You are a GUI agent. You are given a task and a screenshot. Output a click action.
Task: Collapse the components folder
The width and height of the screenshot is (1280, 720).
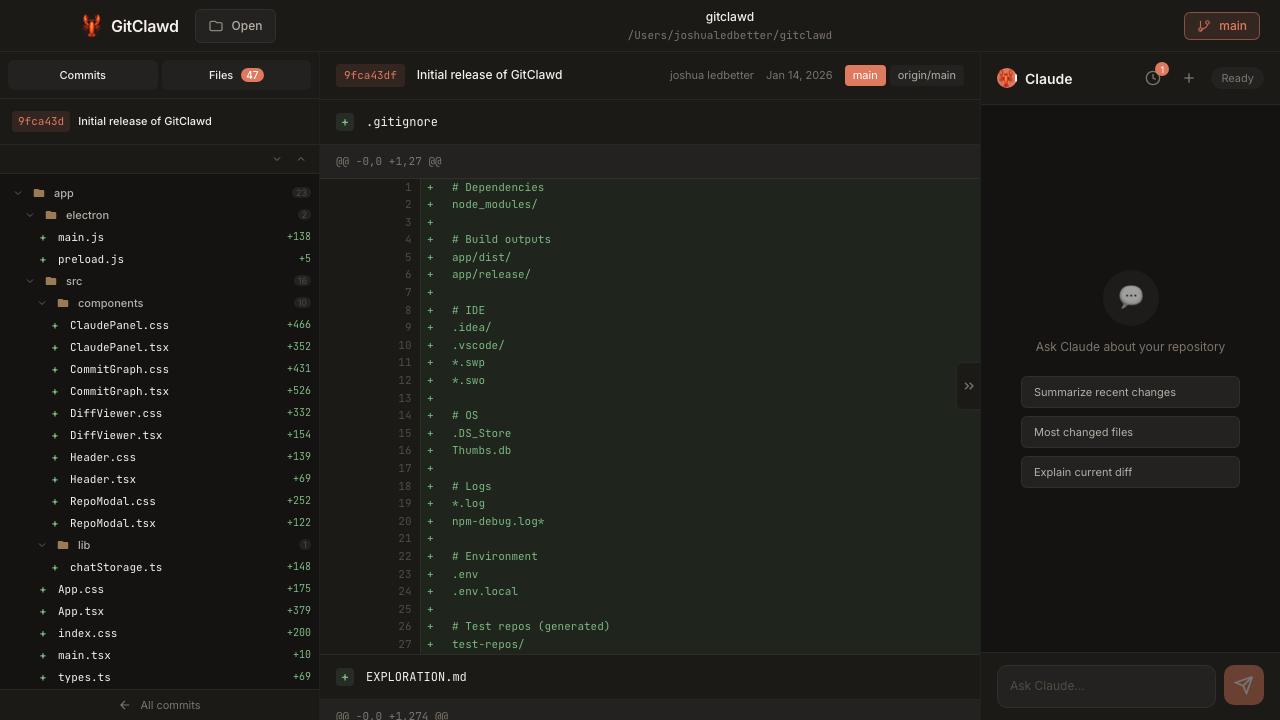click(x=42, y=302)
